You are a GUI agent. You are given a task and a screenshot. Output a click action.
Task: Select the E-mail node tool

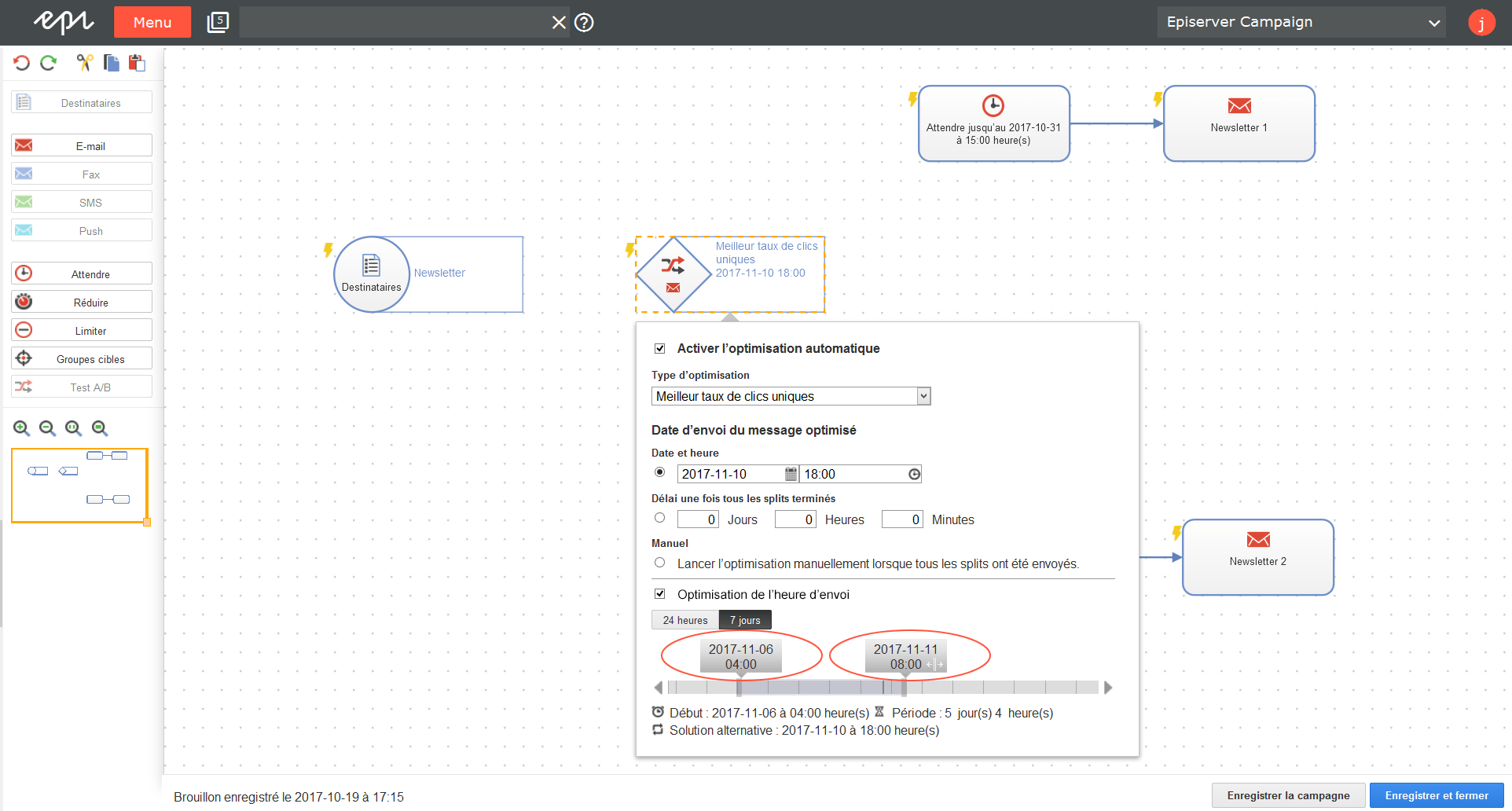point(82,145)
